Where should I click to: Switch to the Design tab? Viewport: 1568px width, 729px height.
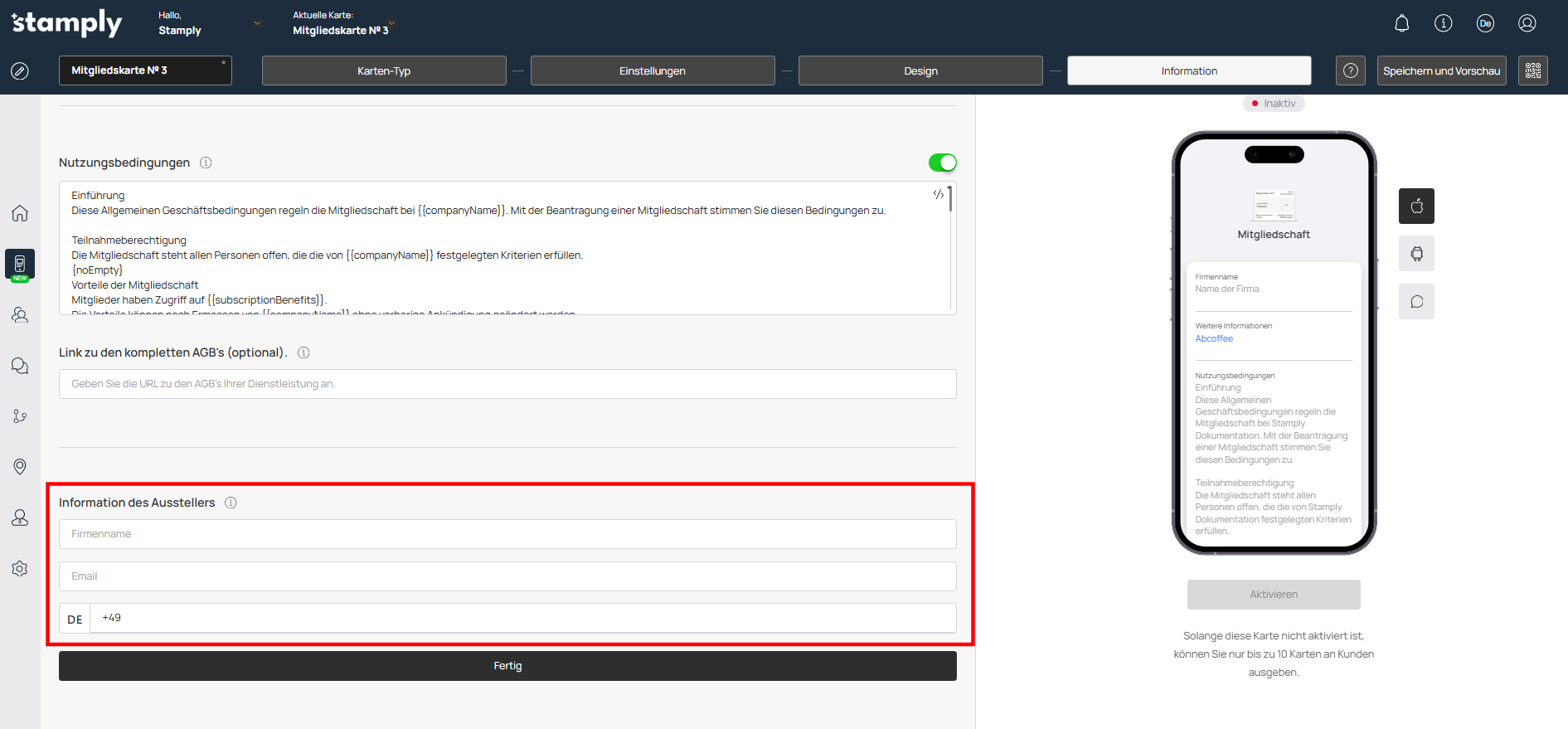(x=920, y=70)
